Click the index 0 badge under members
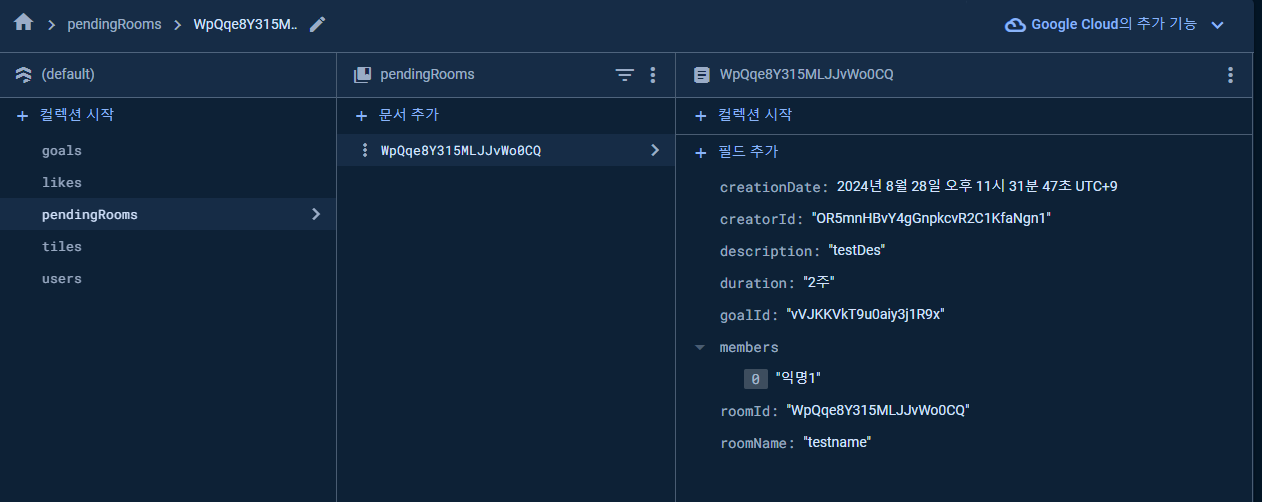Image resolution: width=1262 pixels, height=502 pixels. pos(755,379)
